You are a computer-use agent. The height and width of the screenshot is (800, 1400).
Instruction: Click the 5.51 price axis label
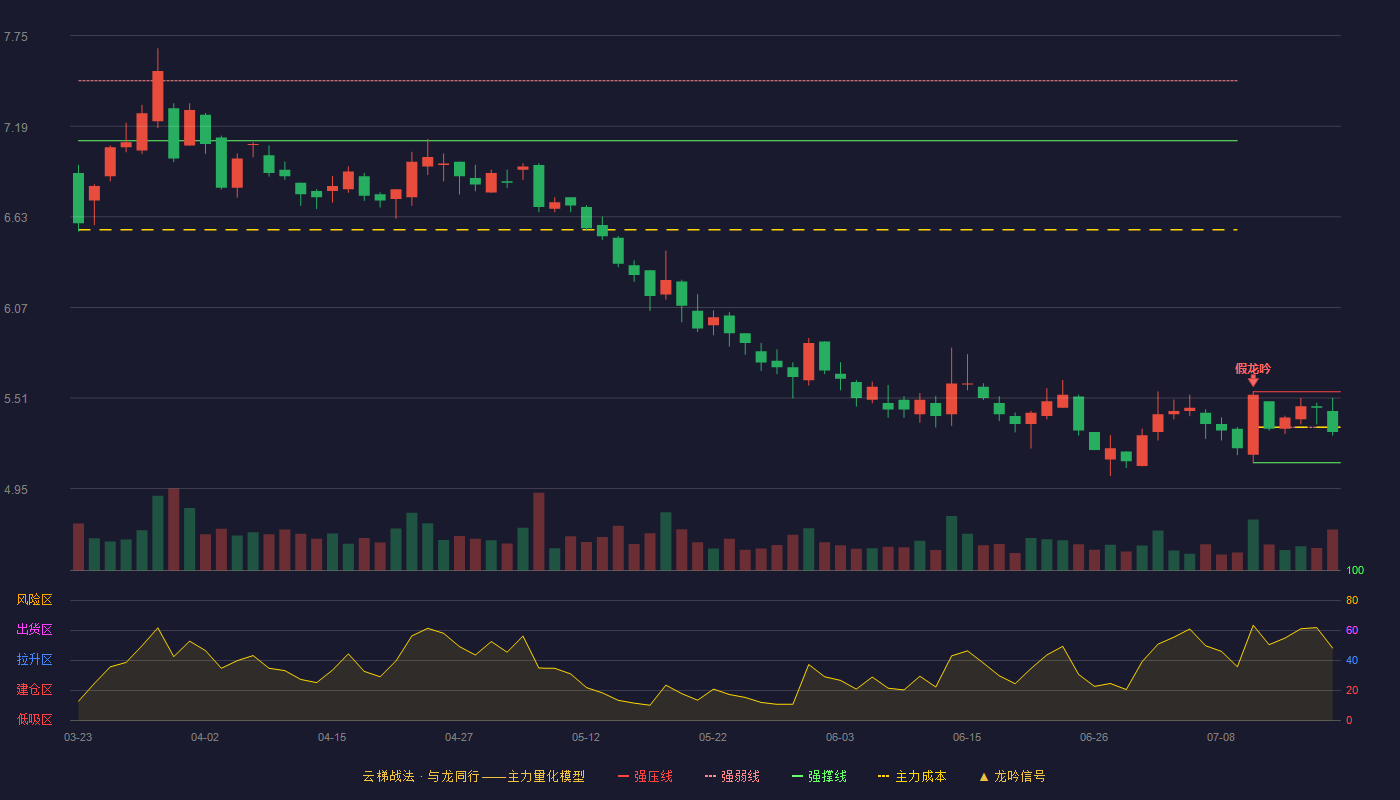(x=16, y=399)
